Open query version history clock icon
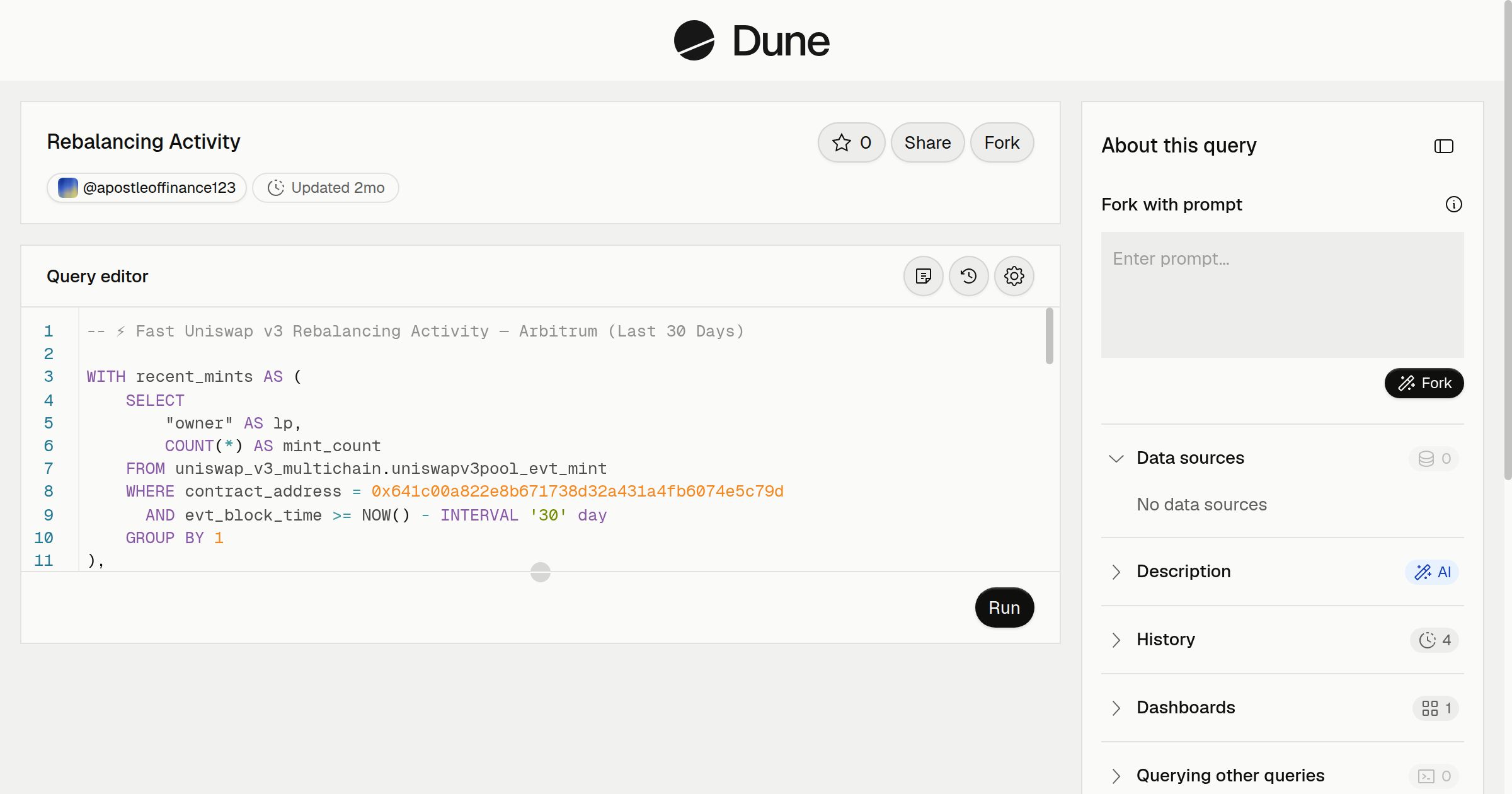 point(969,276)
